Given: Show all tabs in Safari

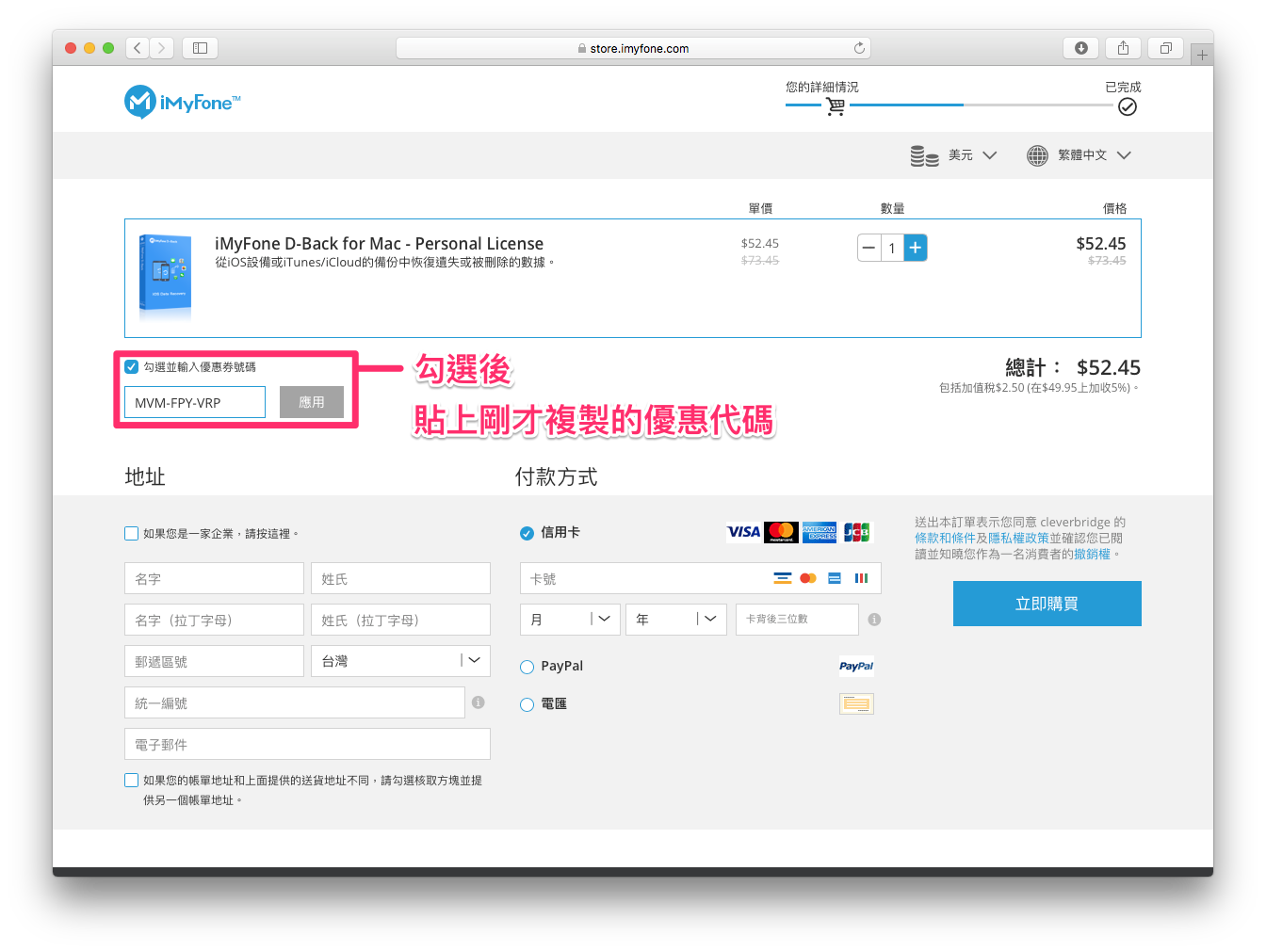Looking at the screenshot, I should pos(1165,48).
